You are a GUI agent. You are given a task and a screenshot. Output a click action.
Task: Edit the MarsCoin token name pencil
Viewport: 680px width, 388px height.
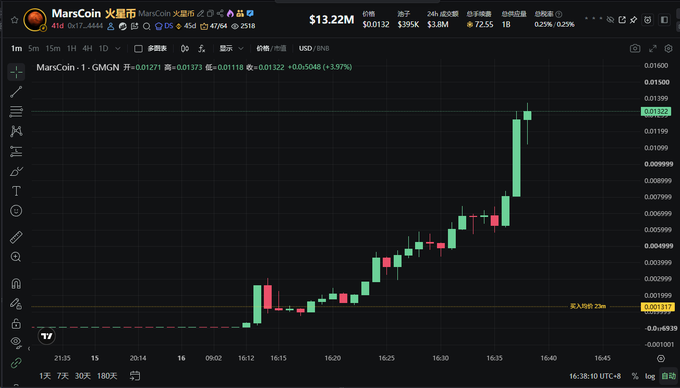coord(200,14)
